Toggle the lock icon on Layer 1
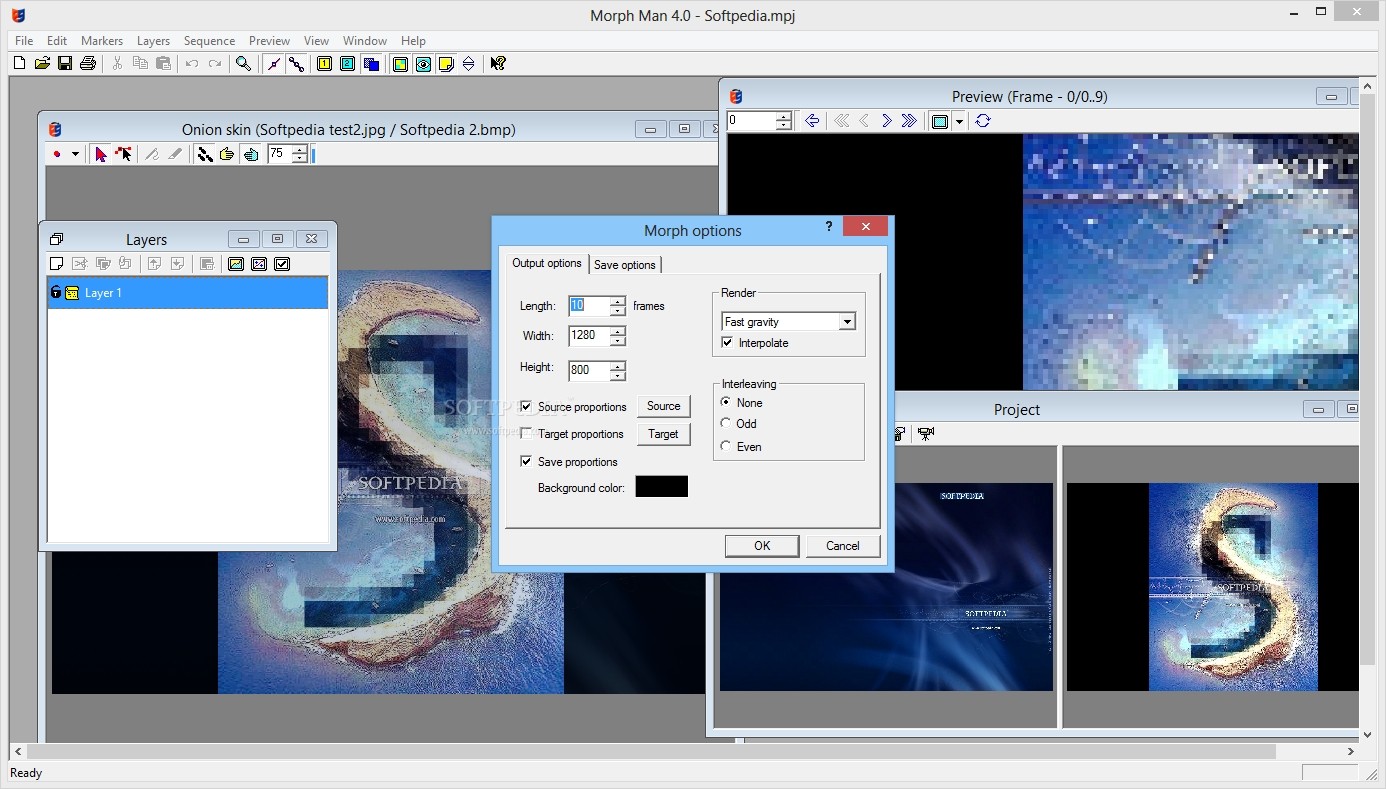Viewport: 1386px width, 789px height. [56, 293]
